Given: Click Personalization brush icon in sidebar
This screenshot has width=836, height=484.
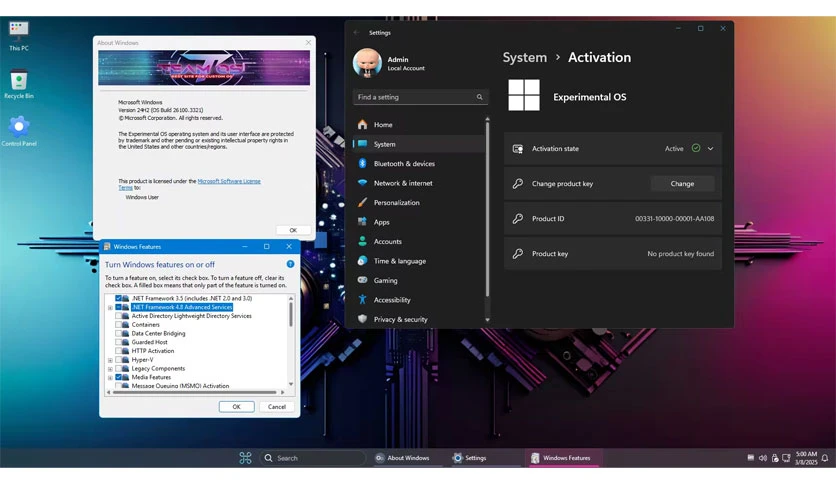Looking at the screenshot, I should click(363, 202).
